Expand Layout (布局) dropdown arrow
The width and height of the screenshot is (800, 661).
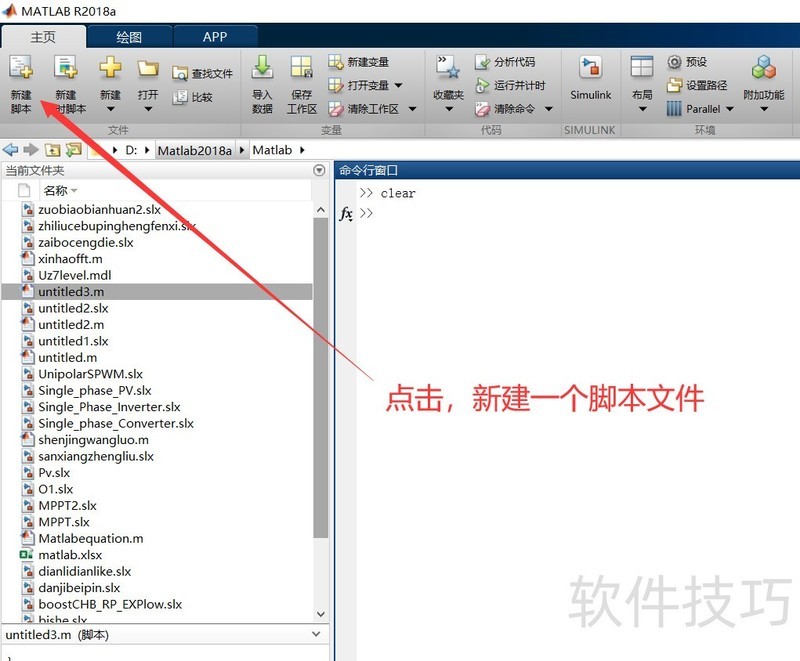(642, 109)
